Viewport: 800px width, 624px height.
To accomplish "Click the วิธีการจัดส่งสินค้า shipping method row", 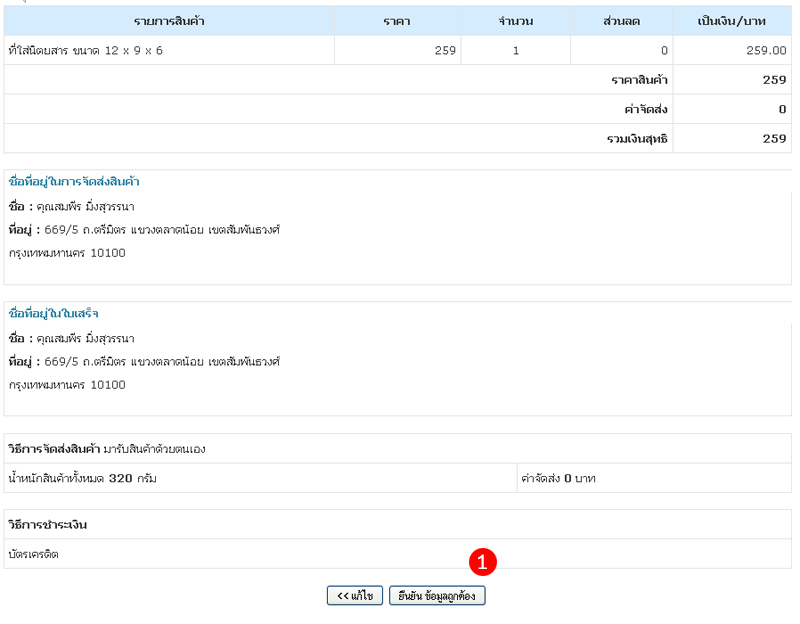I will [x=107, y=449].
